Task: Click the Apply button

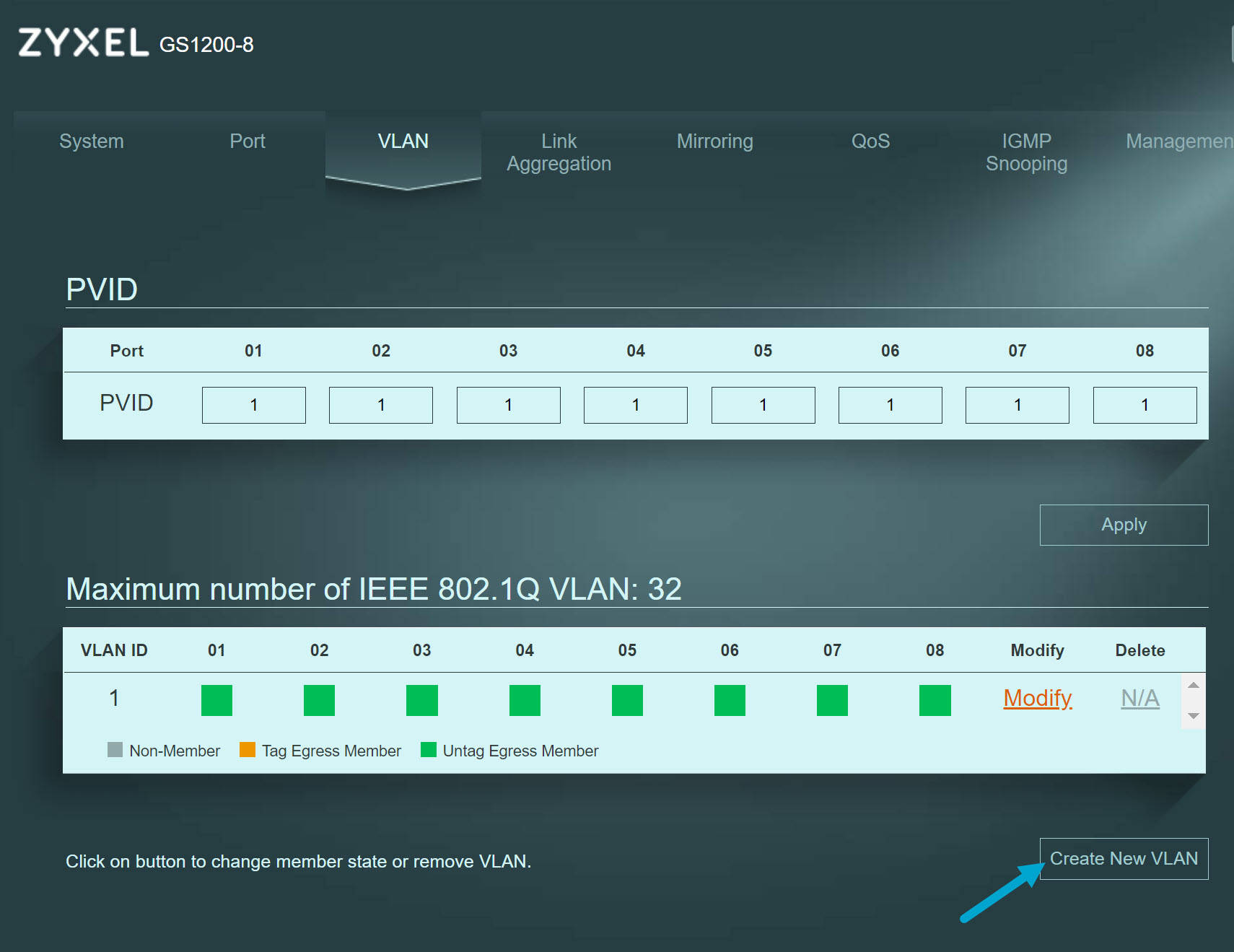Action: pyautogui.click(x=1123, y=525)
